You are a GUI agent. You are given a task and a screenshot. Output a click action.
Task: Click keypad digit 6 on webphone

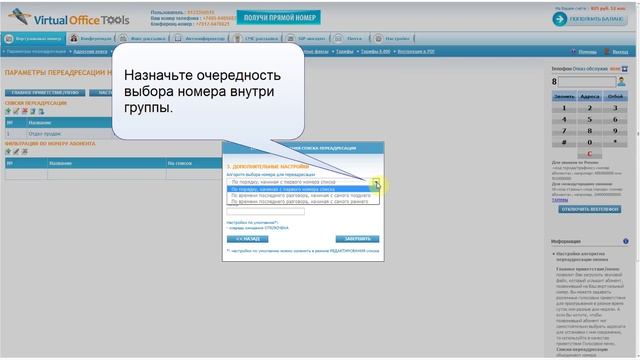615,120
